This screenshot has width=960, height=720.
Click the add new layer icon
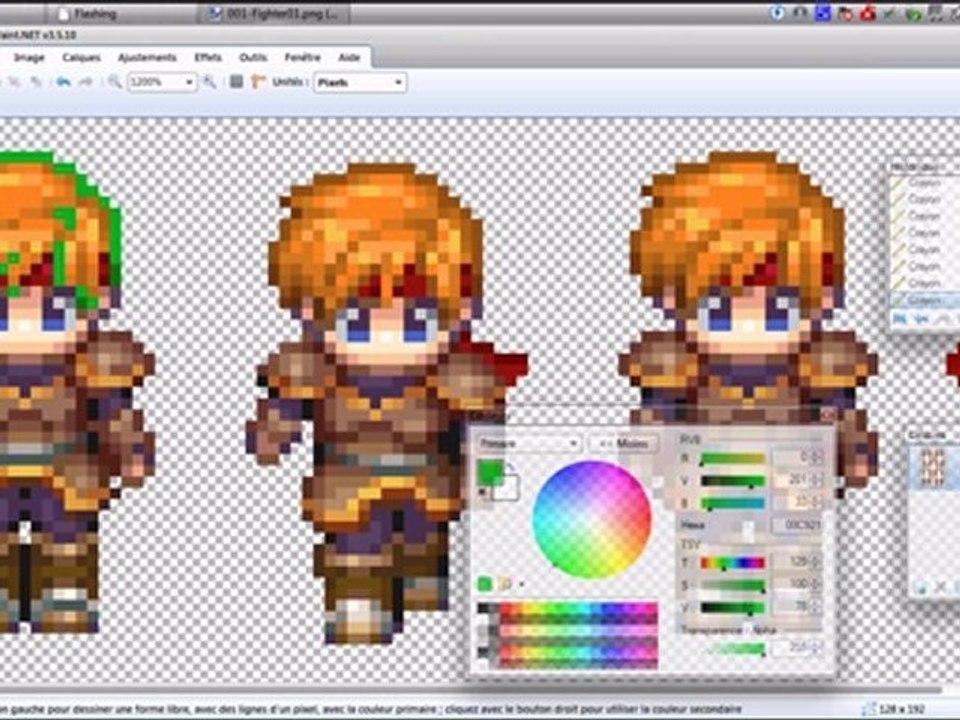point(920,588)
